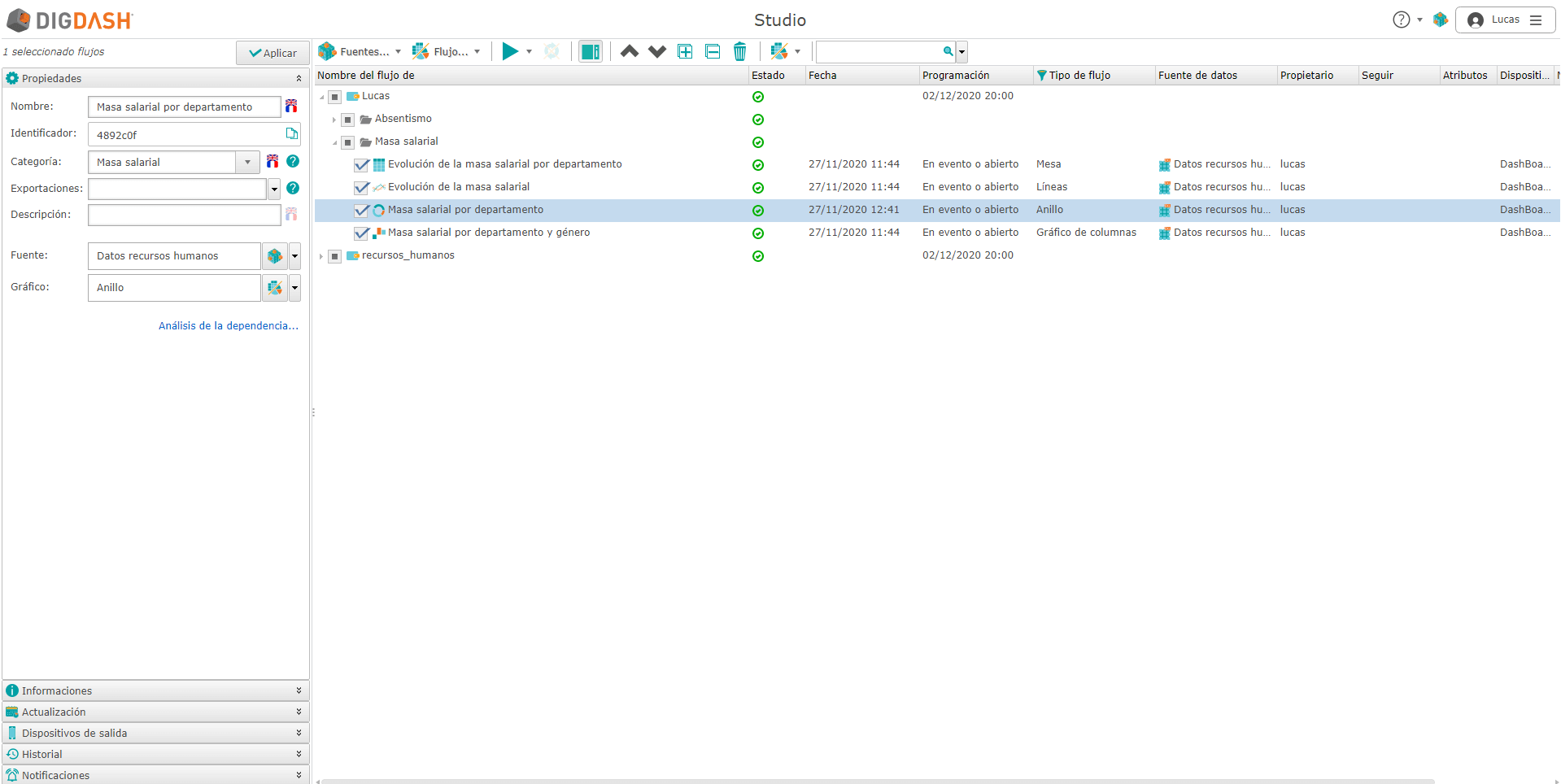Click the Descripción input field
This screenshot has height=784, width=1561.
[x=185, y=215]
